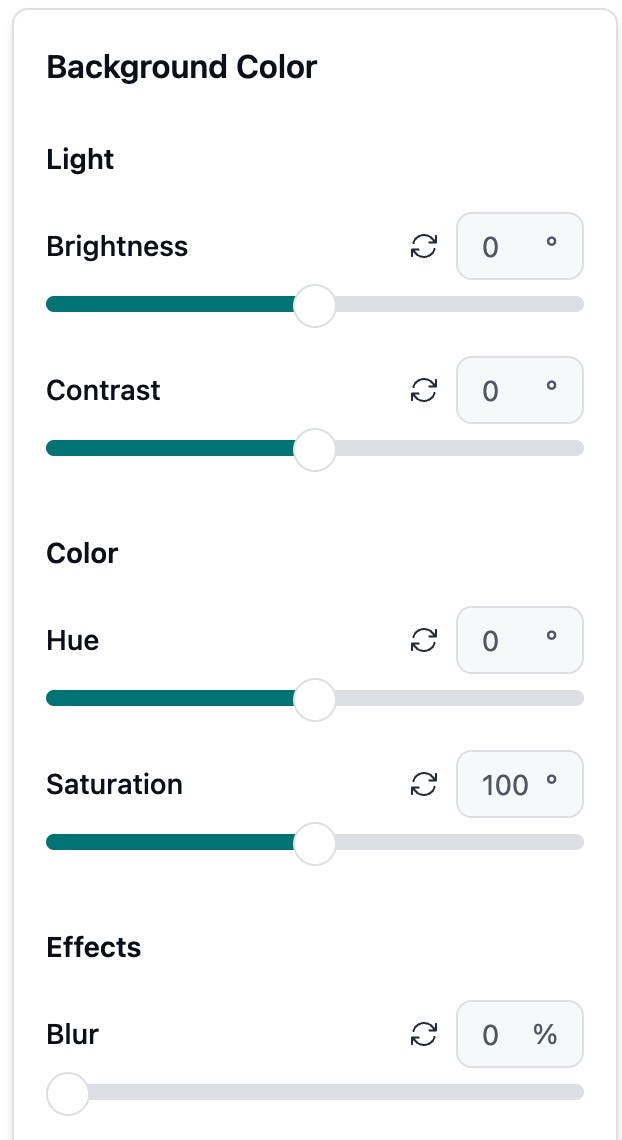Click the Saturation field showing 100
The image size is (622, 1140).
[506, 785]
